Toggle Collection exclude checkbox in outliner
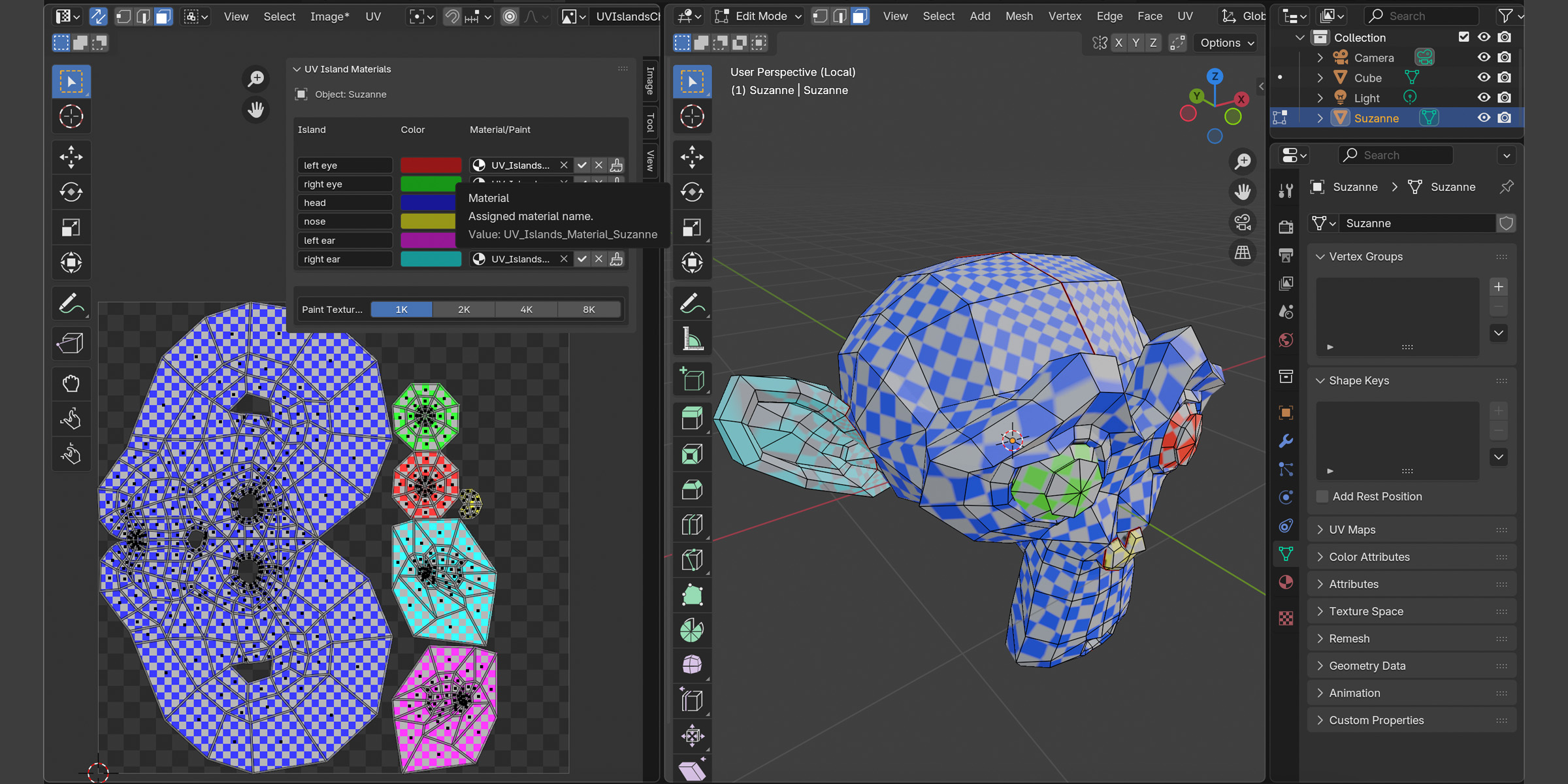 pos(1463,37)
